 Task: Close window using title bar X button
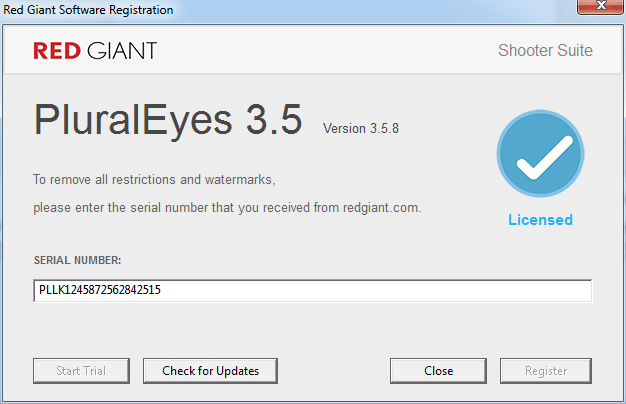click(x=601, y=6)
